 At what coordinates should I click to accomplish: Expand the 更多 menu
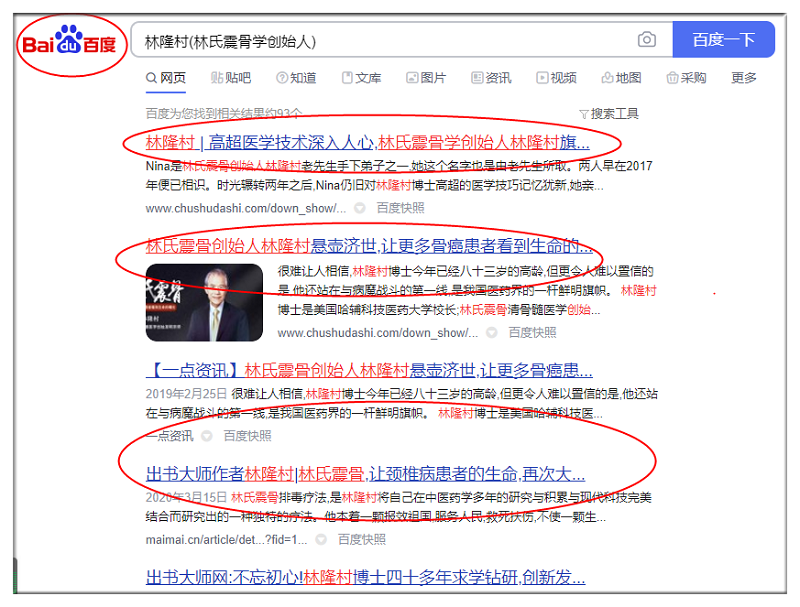click(x=744, y=78)
